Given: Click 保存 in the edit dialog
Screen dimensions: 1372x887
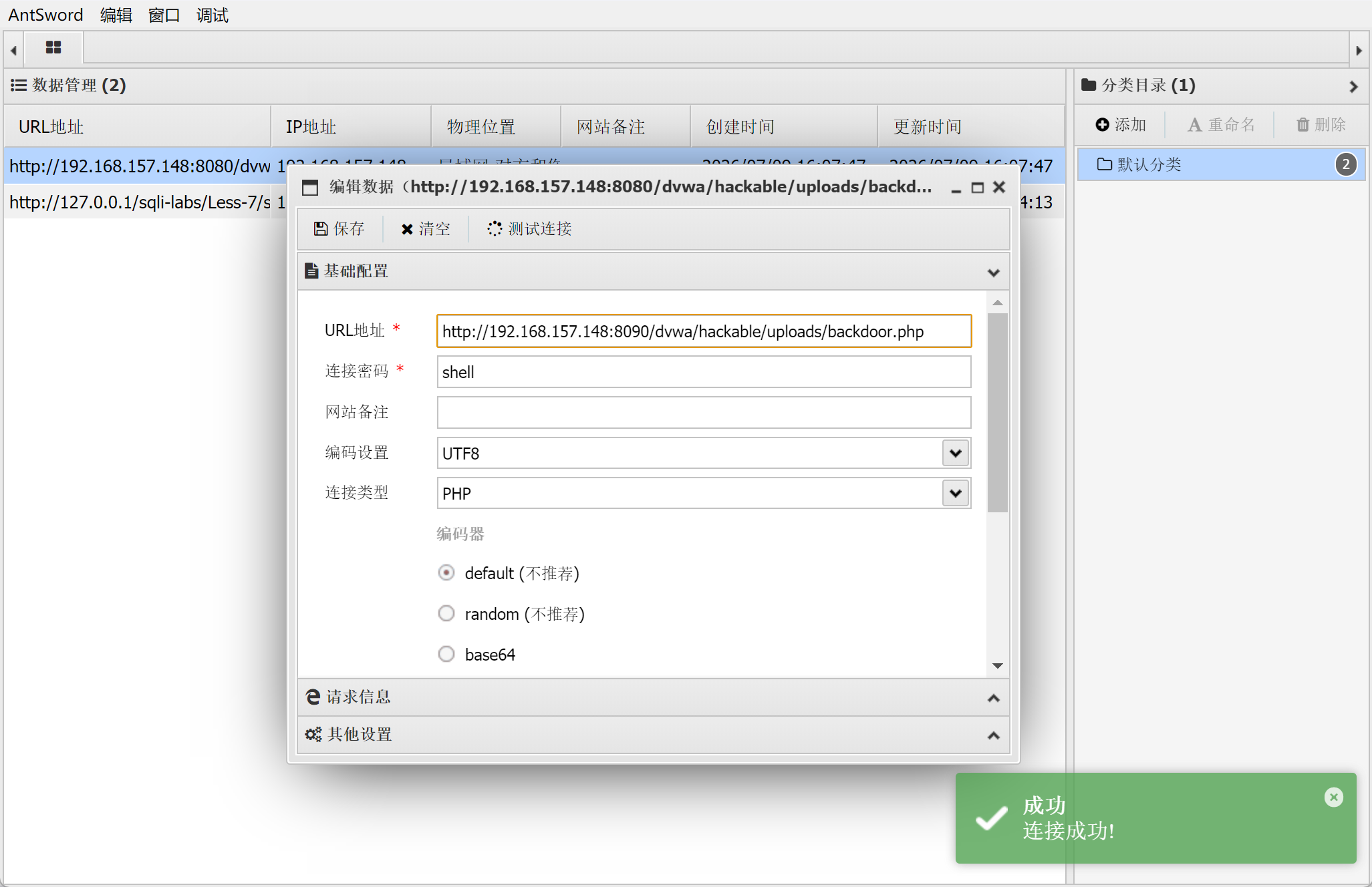Looking at the screenshot, I should pos(339,229).
